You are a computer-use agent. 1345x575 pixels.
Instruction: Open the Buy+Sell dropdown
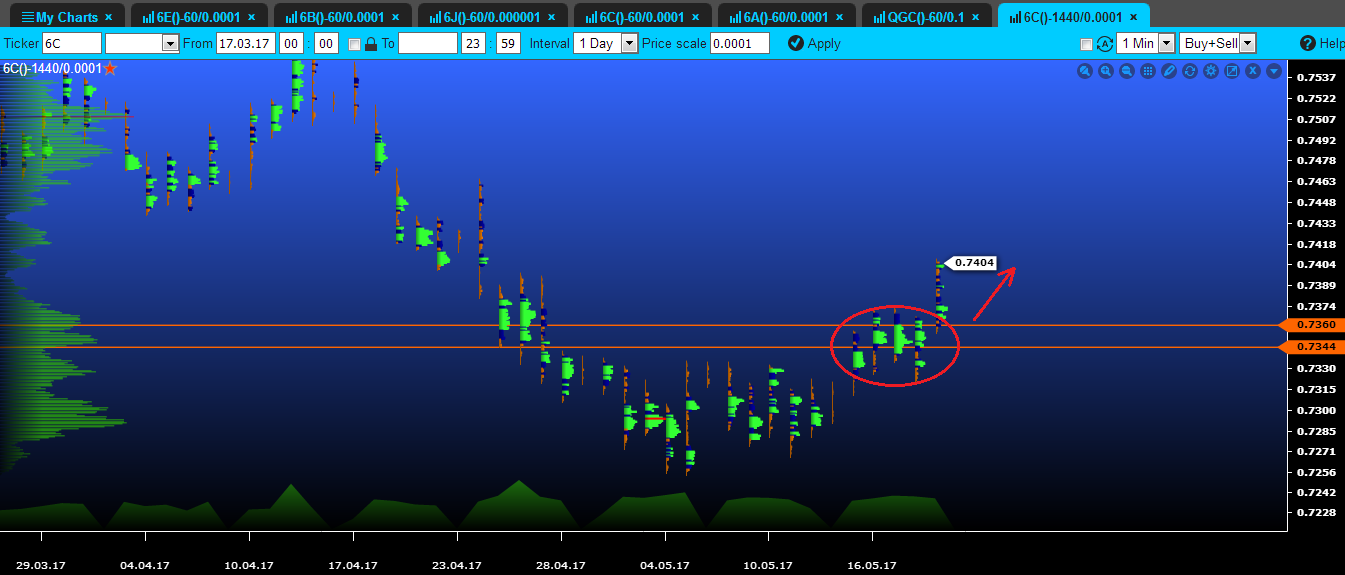[1218, 43]
